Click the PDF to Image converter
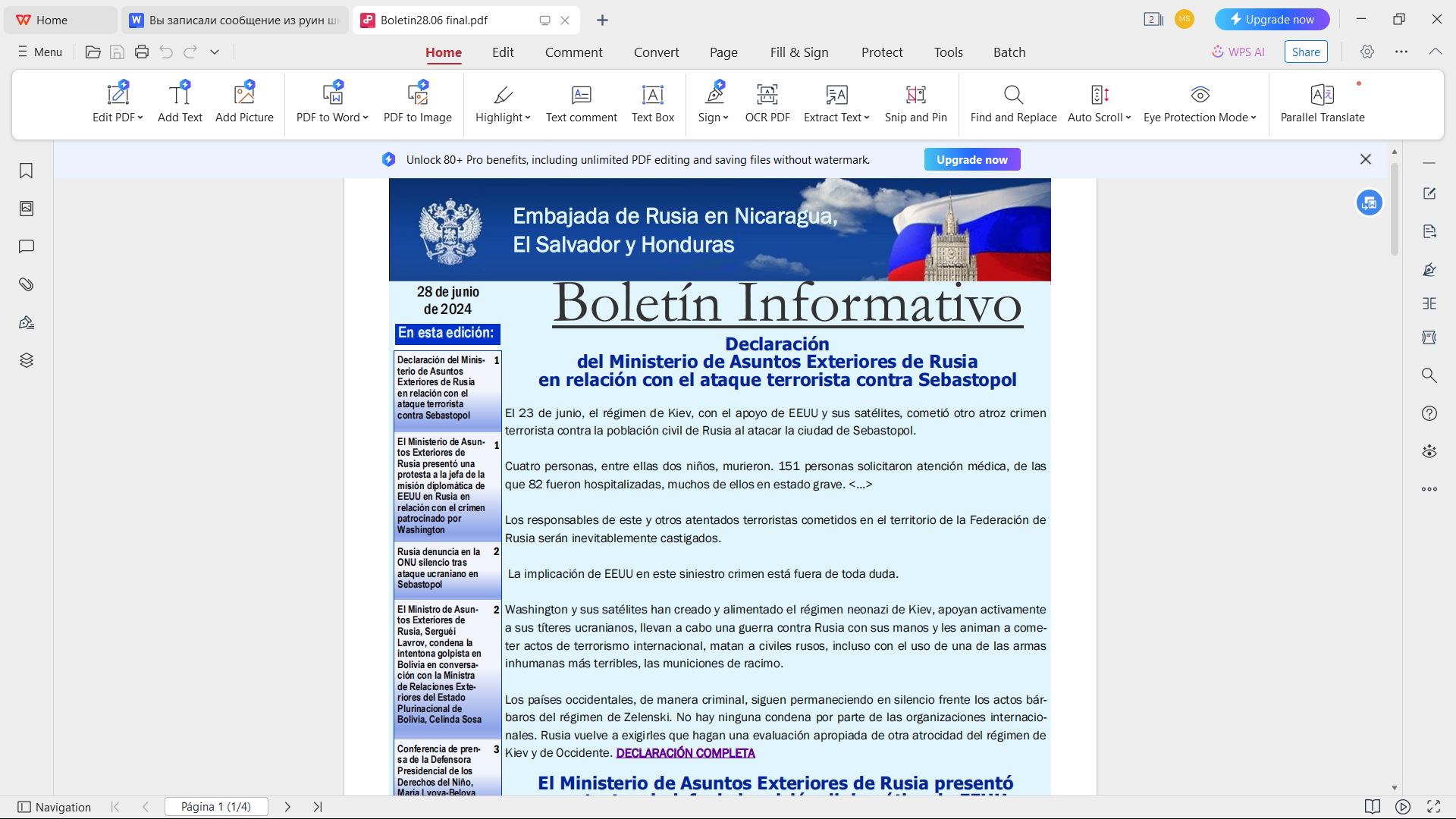Viewport: 1456px width, 819px height. 417,102
